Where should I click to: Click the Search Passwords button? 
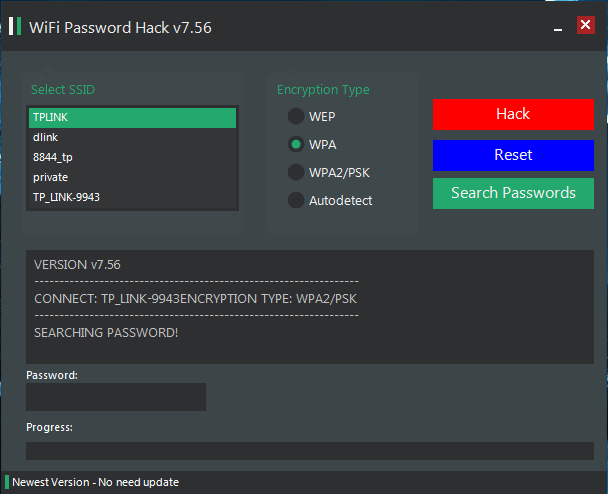pos(513,193)
